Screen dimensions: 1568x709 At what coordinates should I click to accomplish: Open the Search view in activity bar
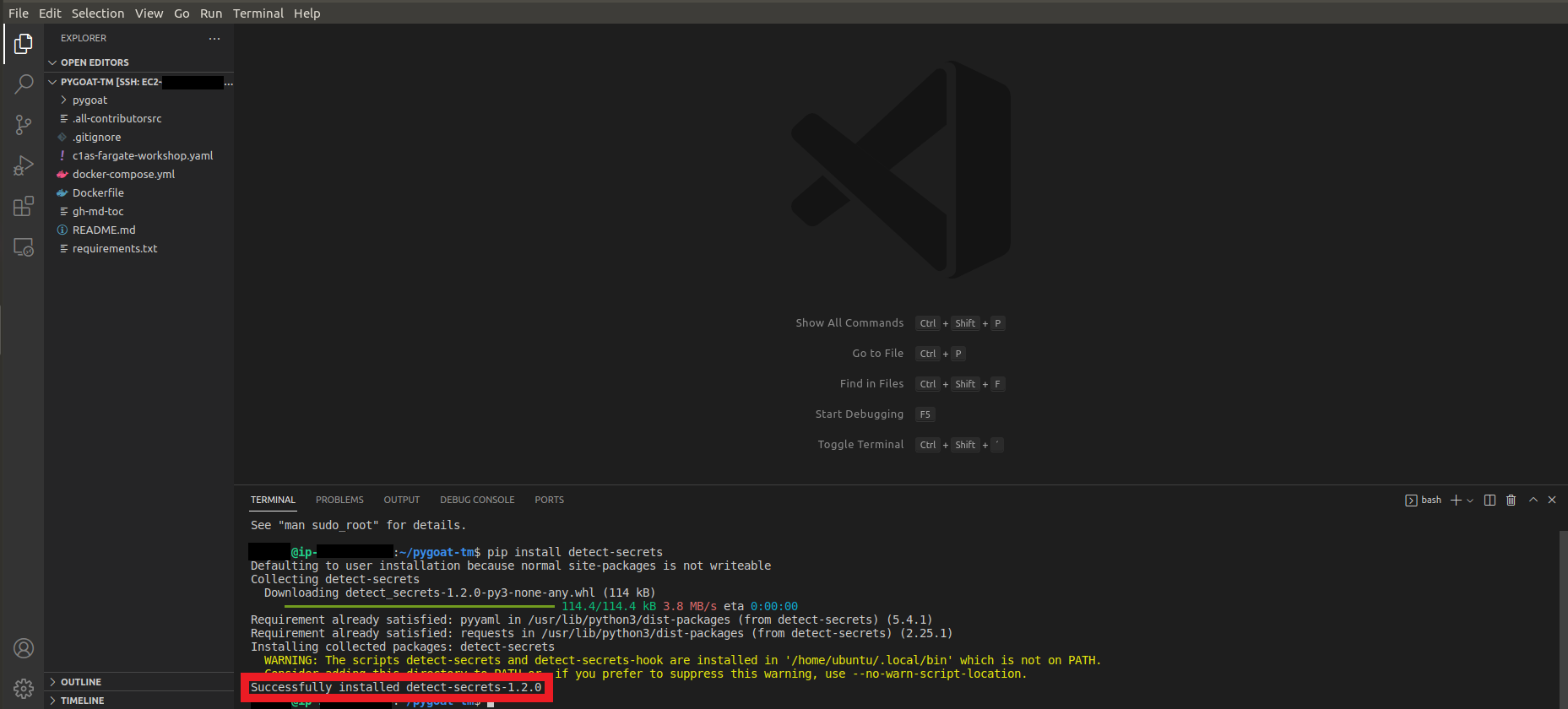[24, 84]
